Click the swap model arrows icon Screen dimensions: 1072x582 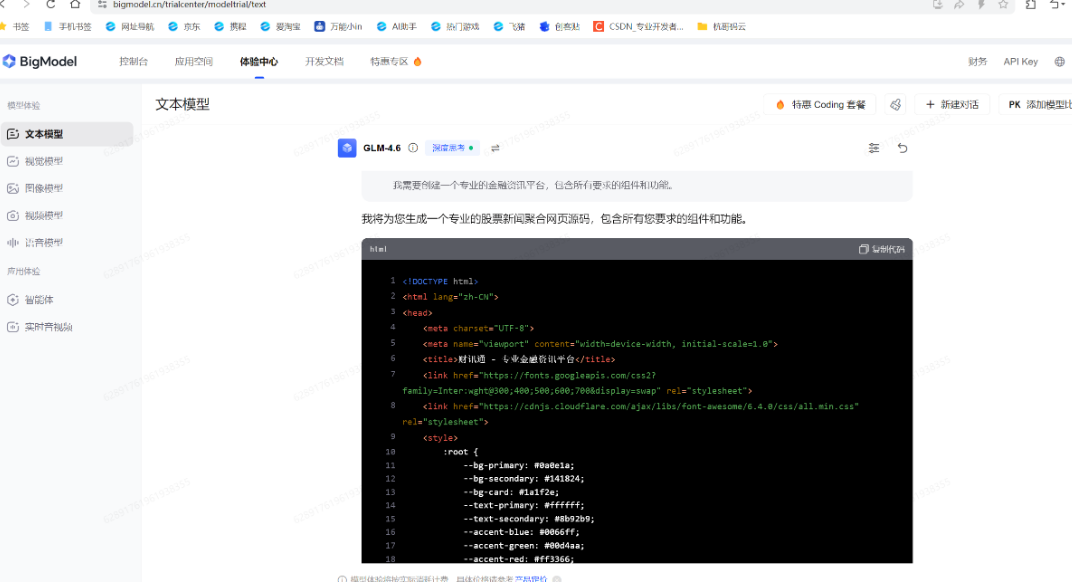(x=495, y=148)
